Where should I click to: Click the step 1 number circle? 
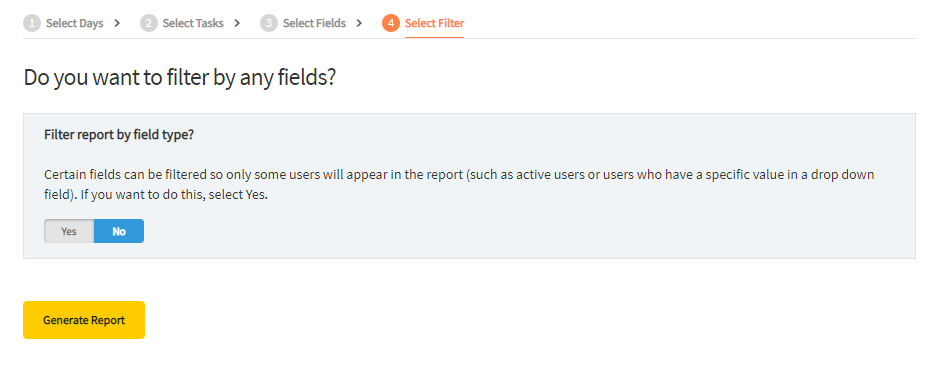point(32,23)
